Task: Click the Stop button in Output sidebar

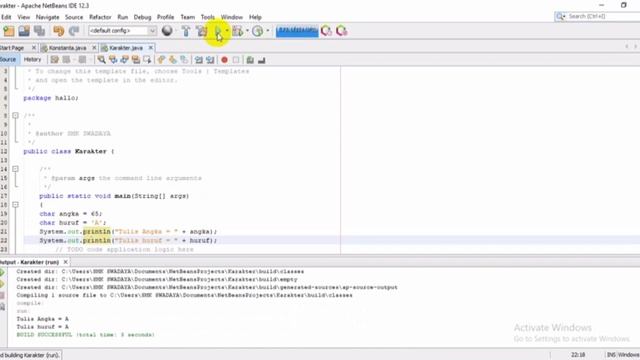Action: pos(2,295)
